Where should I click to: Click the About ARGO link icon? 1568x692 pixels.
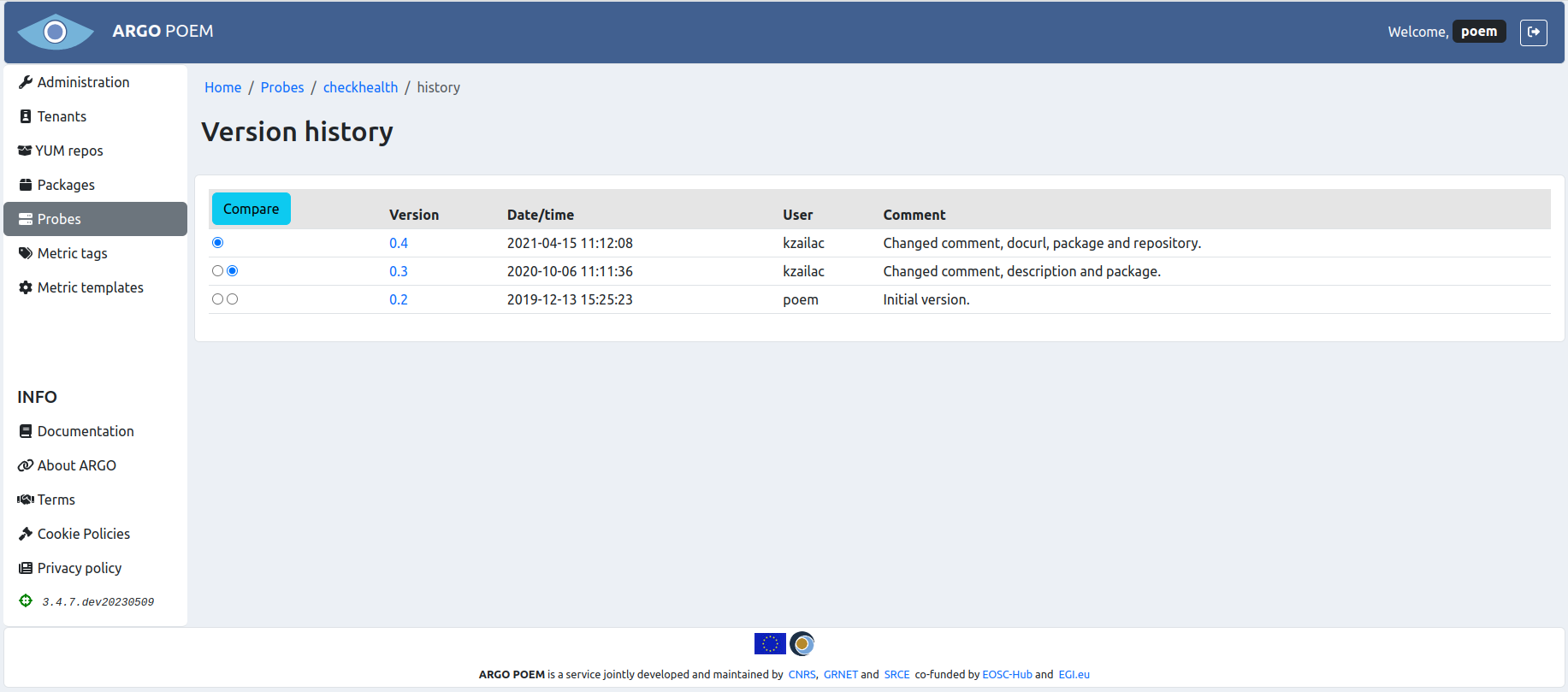click(x=26, y=465)
